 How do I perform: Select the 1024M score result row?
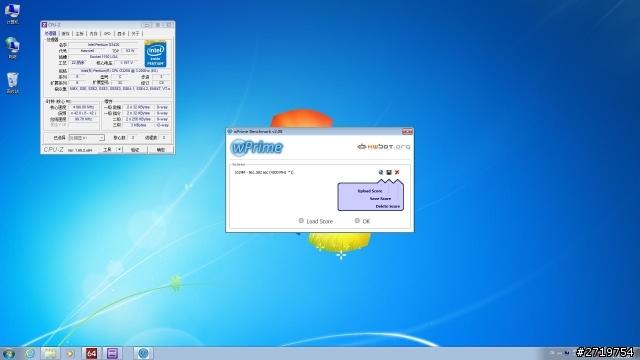pyautogui.click(x=264, y=172)
